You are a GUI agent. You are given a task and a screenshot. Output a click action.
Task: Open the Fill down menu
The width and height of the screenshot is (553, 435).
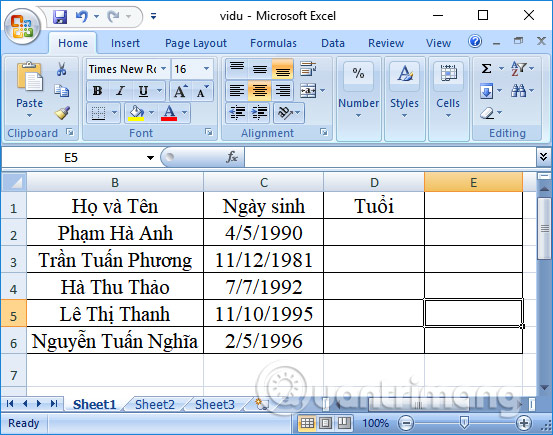(490, 91)
